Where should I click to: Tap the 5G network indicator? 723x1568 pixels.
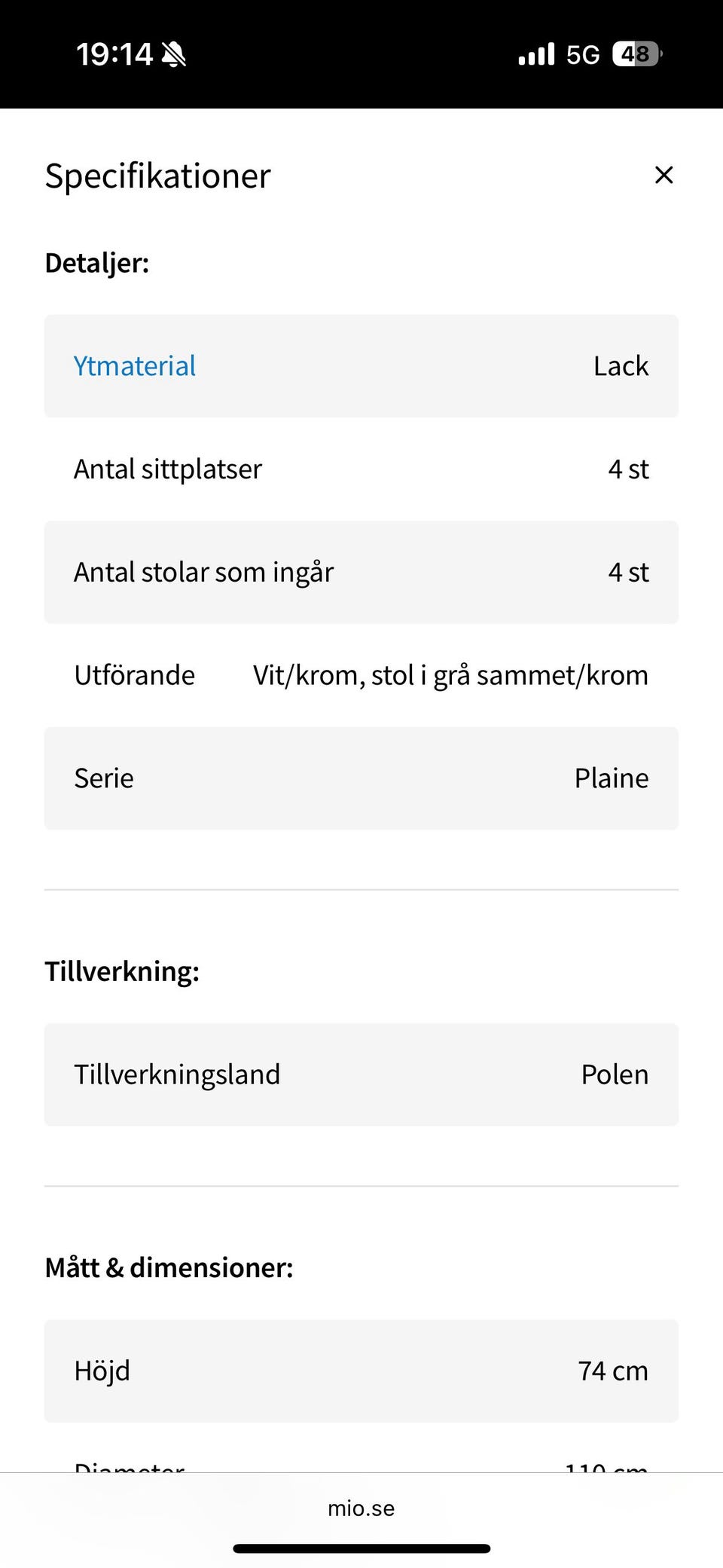pos(583,54)
